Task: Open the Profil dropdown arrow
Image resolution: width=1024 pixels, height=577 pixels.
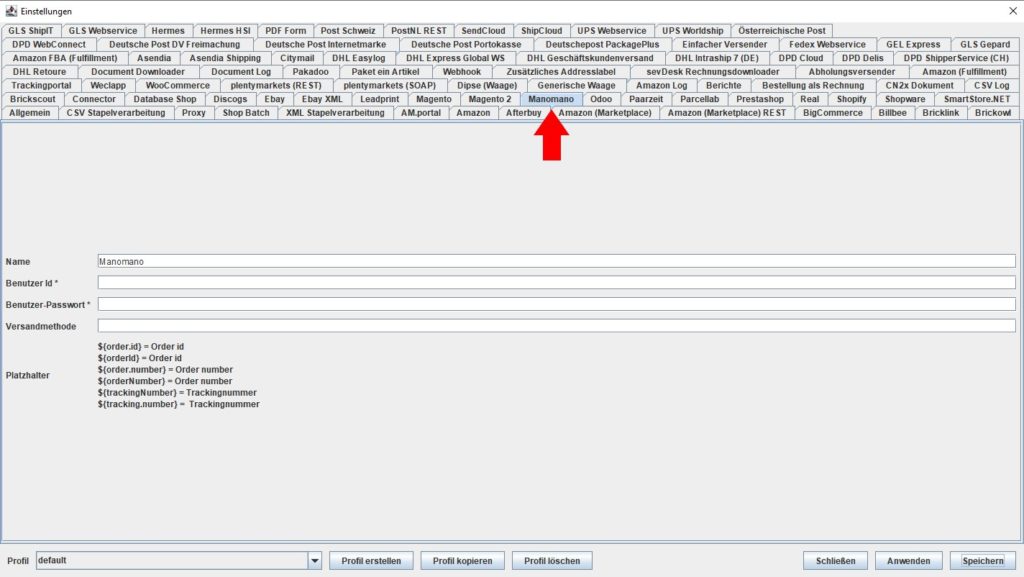Action: [315, 561]
